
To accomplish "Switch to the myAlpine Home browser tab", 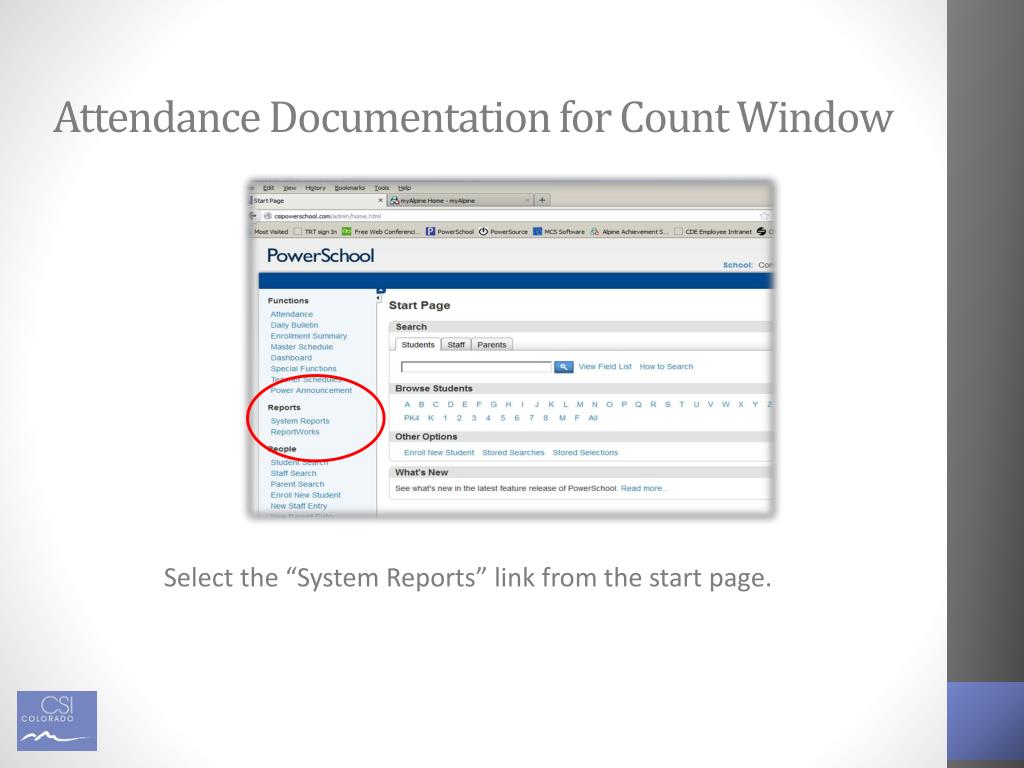I will pyautogui.click(x=460, y=200).
